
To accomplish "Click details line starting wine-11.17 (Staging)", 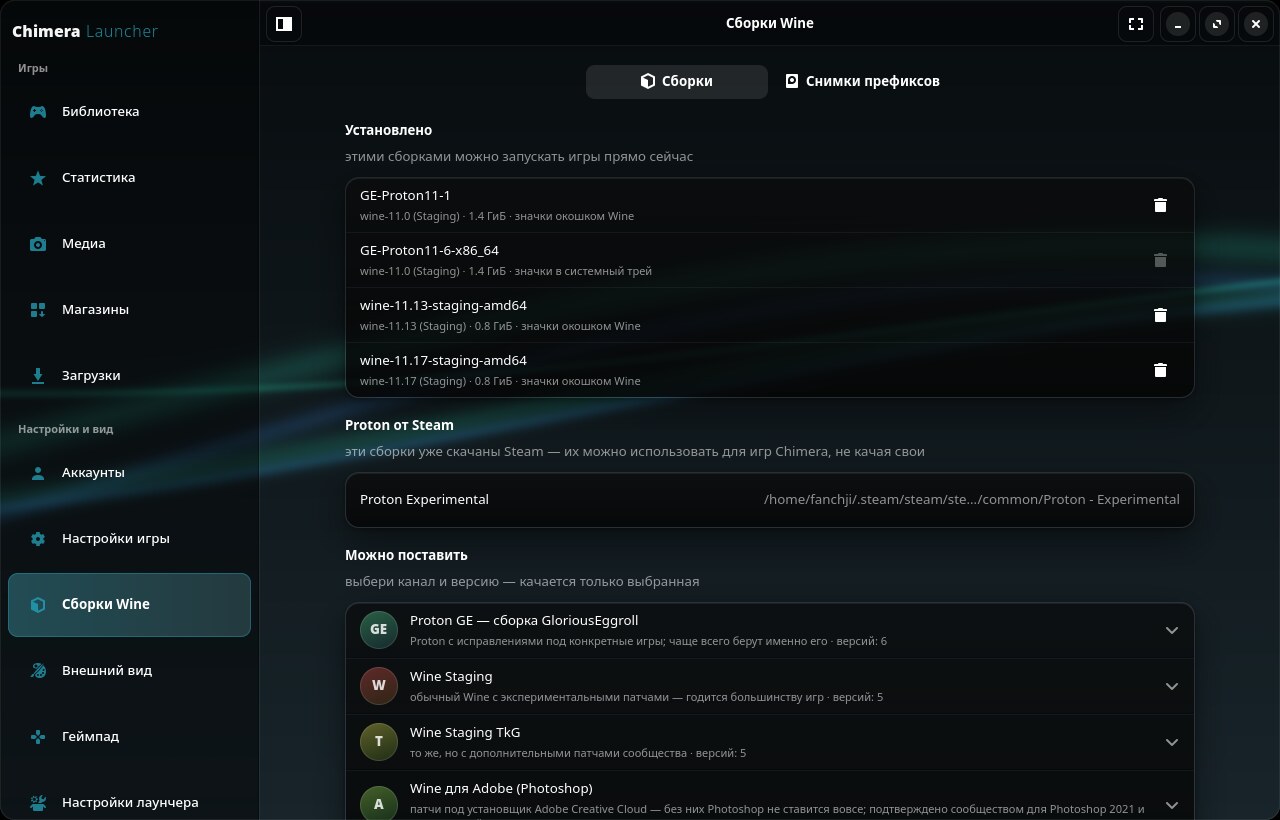I will pos(500,381).
